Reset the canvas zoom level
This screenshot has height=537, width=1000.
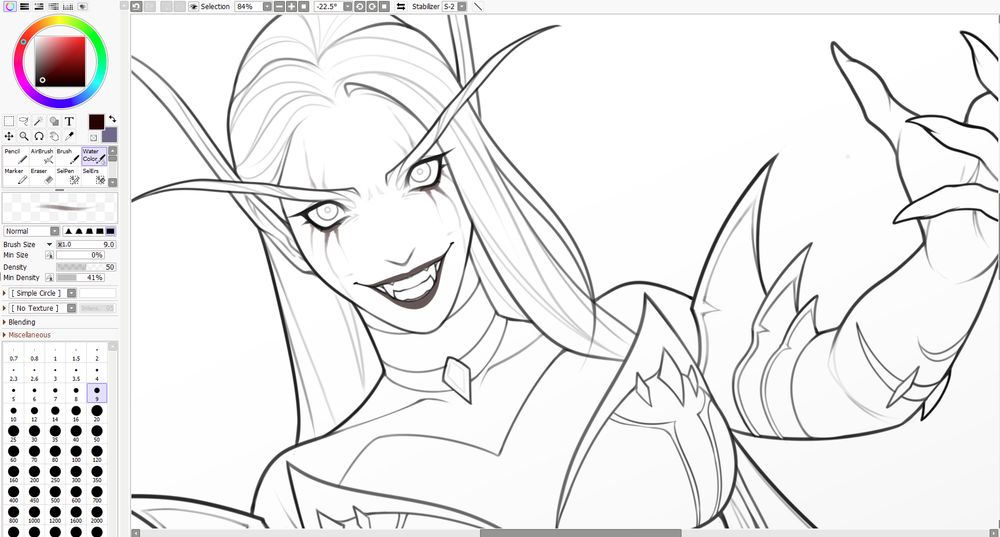click(x=304, y=6)
